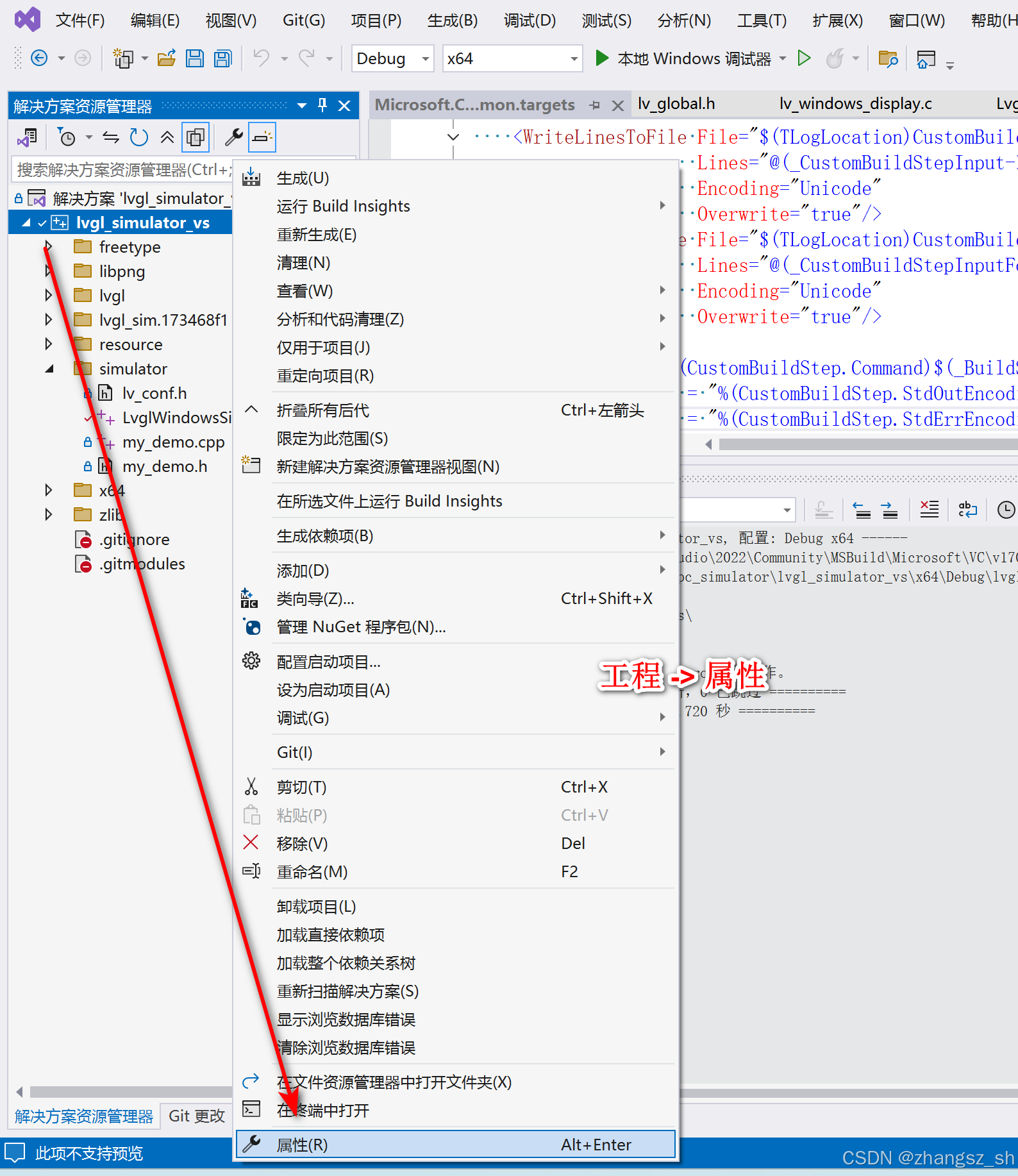
Task: Choose 设为启动项目(A)
Action: click(x=456, y=690)
